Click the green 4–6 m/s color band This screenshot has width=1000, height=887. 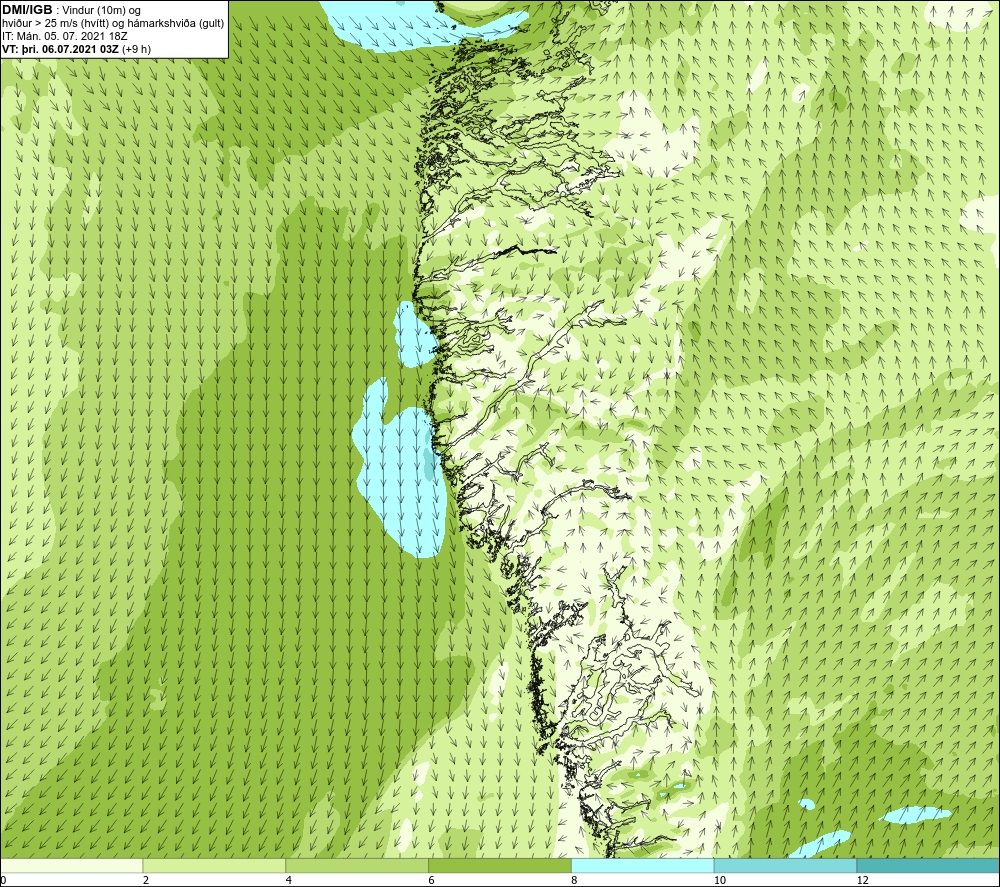click(x=357, y=865)
